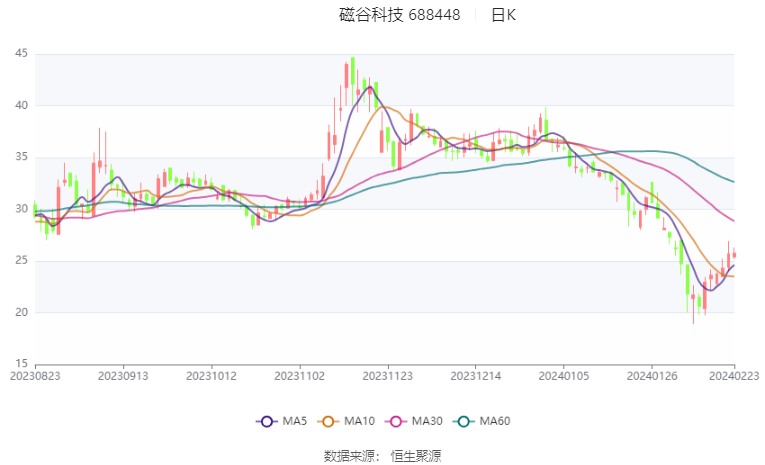This screenshot has height=465, width=765.
Task: Click y-axis value 40
Action: click(21, 105)
